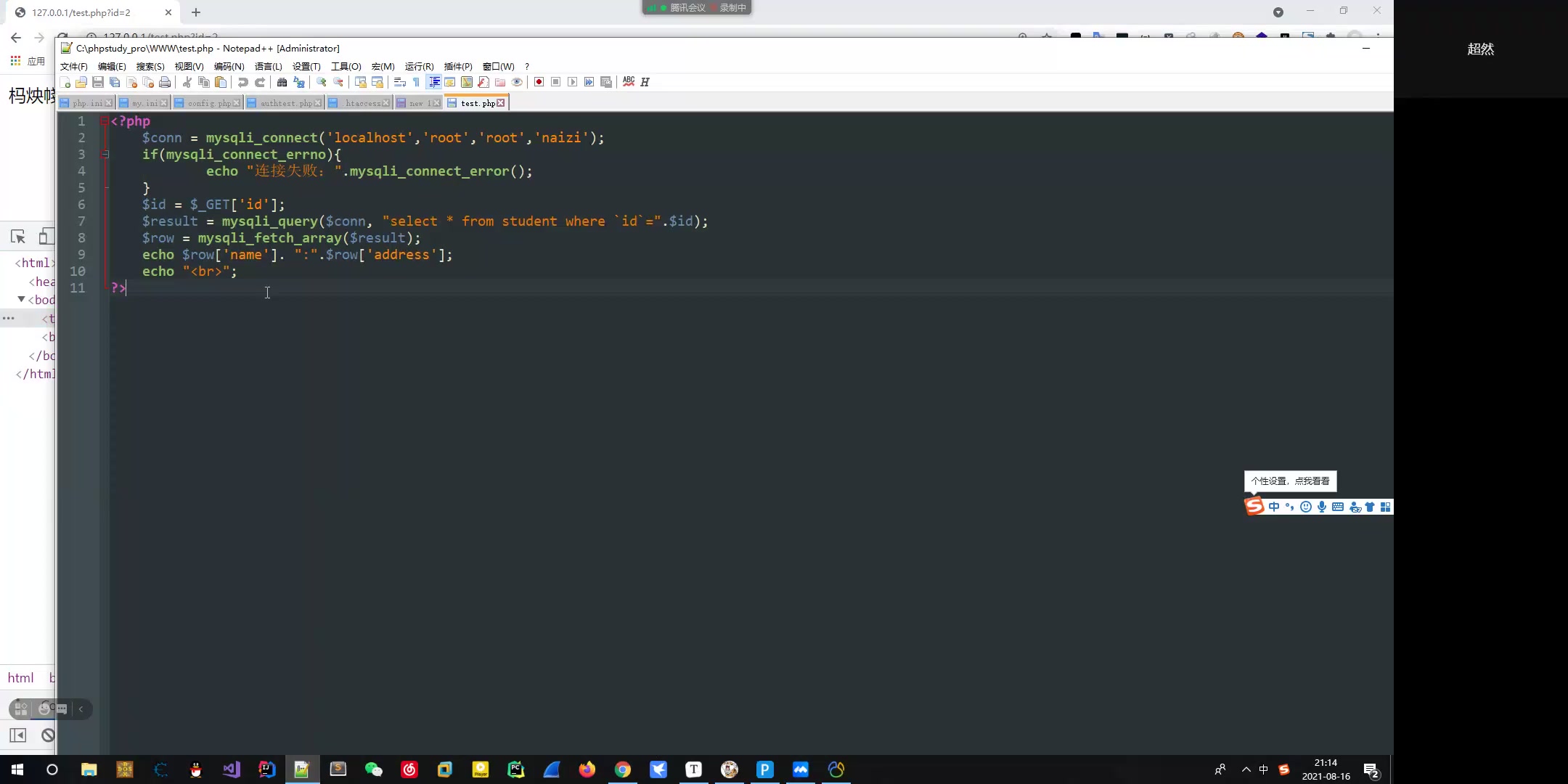Start macro recording with red dot icon
1568x784 pixels.
coord(539,82)
